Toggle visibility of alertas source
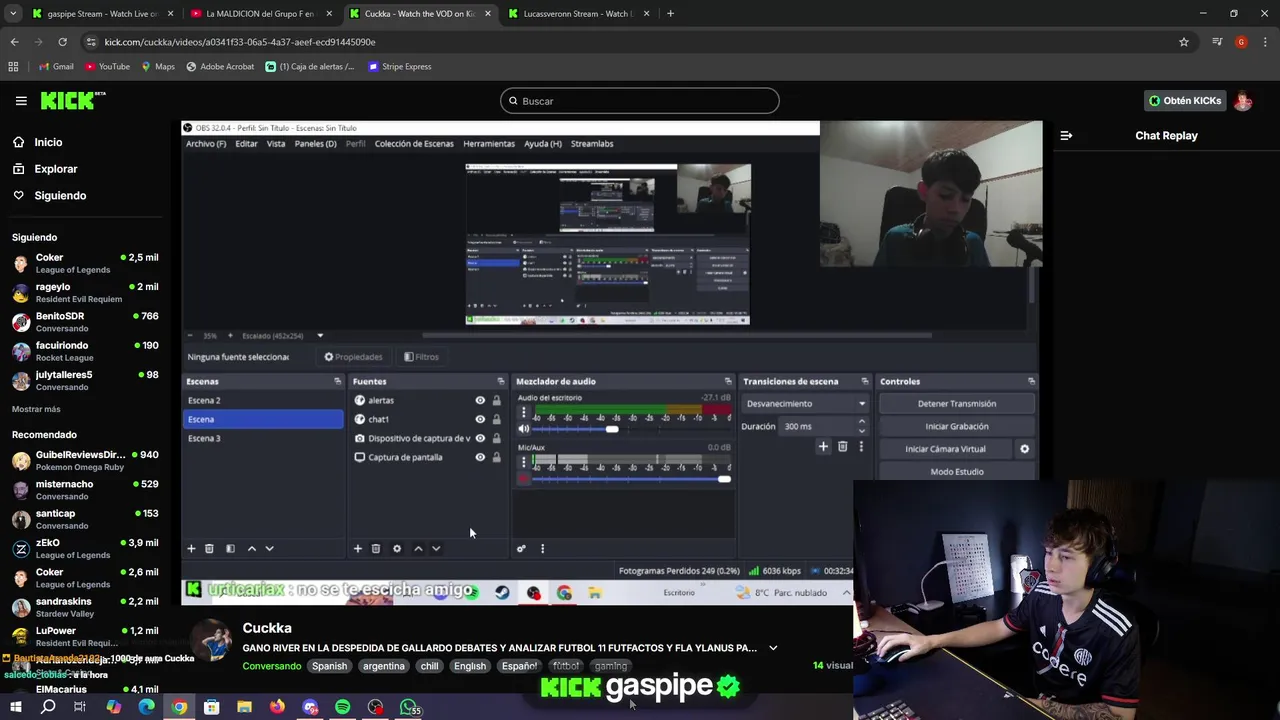This screenshot has width=1280, height=720. tap(480, 400)
